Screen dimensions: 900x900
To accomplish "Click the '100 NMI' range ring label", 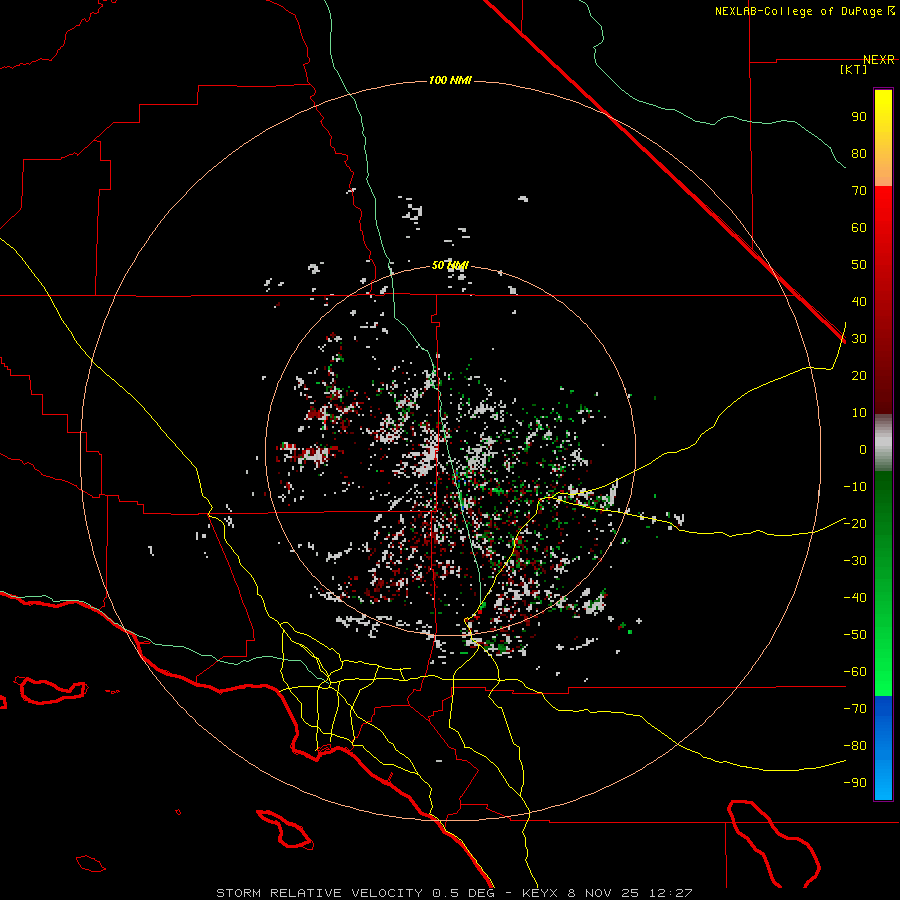I will tap(450, 80).
